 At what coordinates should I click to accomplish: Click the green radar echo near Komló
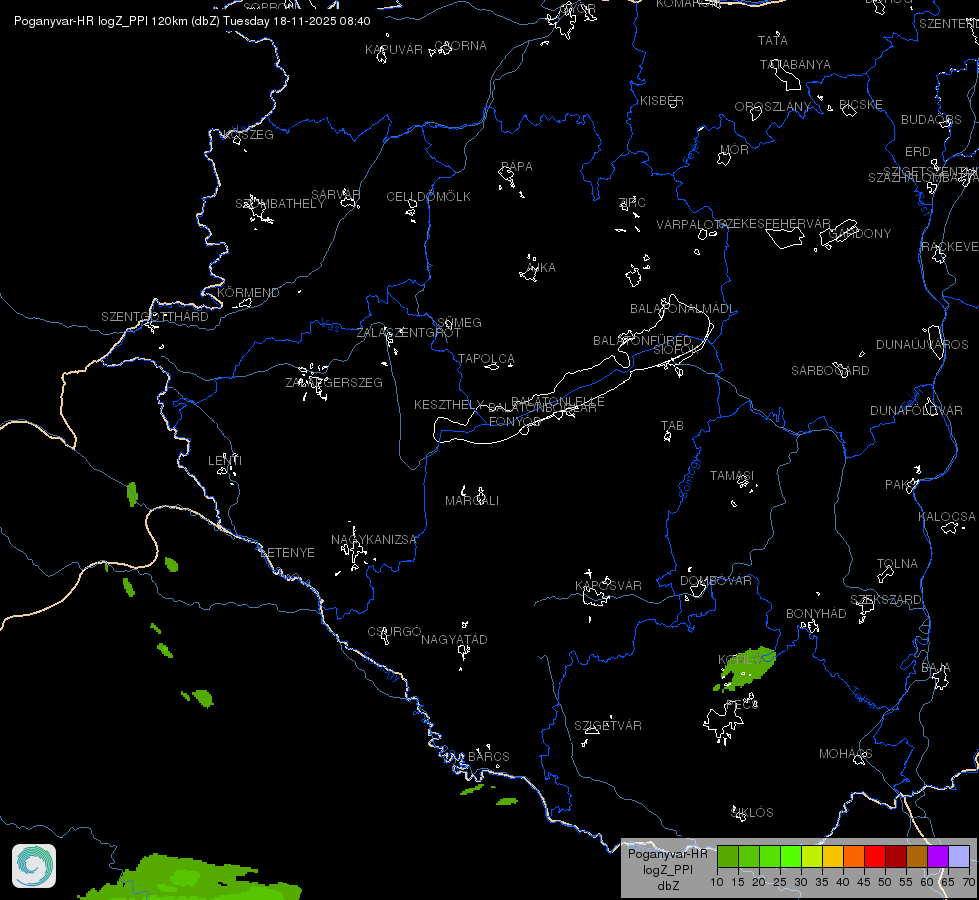click(747, 668)
